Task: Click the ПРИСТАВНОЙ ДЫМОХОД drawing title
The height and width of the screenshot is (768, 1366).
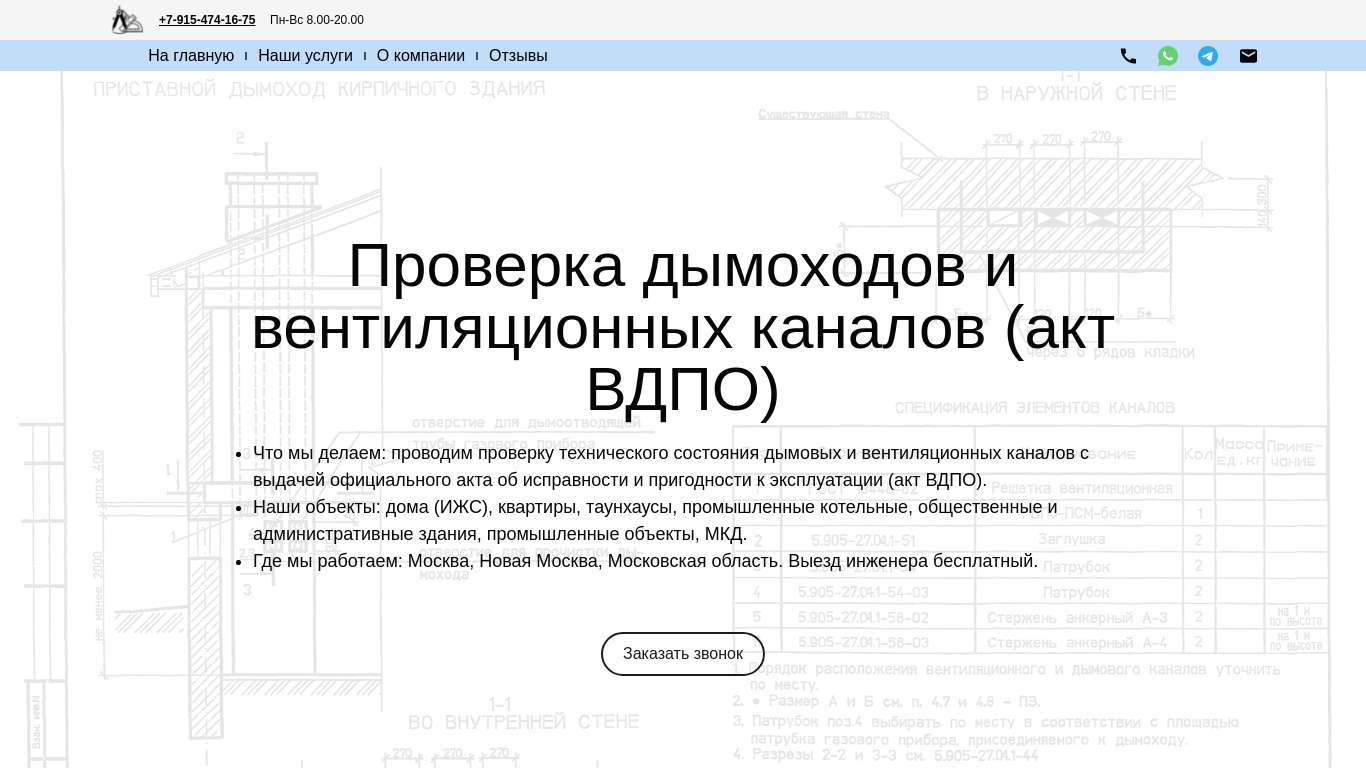Action: 319,89
